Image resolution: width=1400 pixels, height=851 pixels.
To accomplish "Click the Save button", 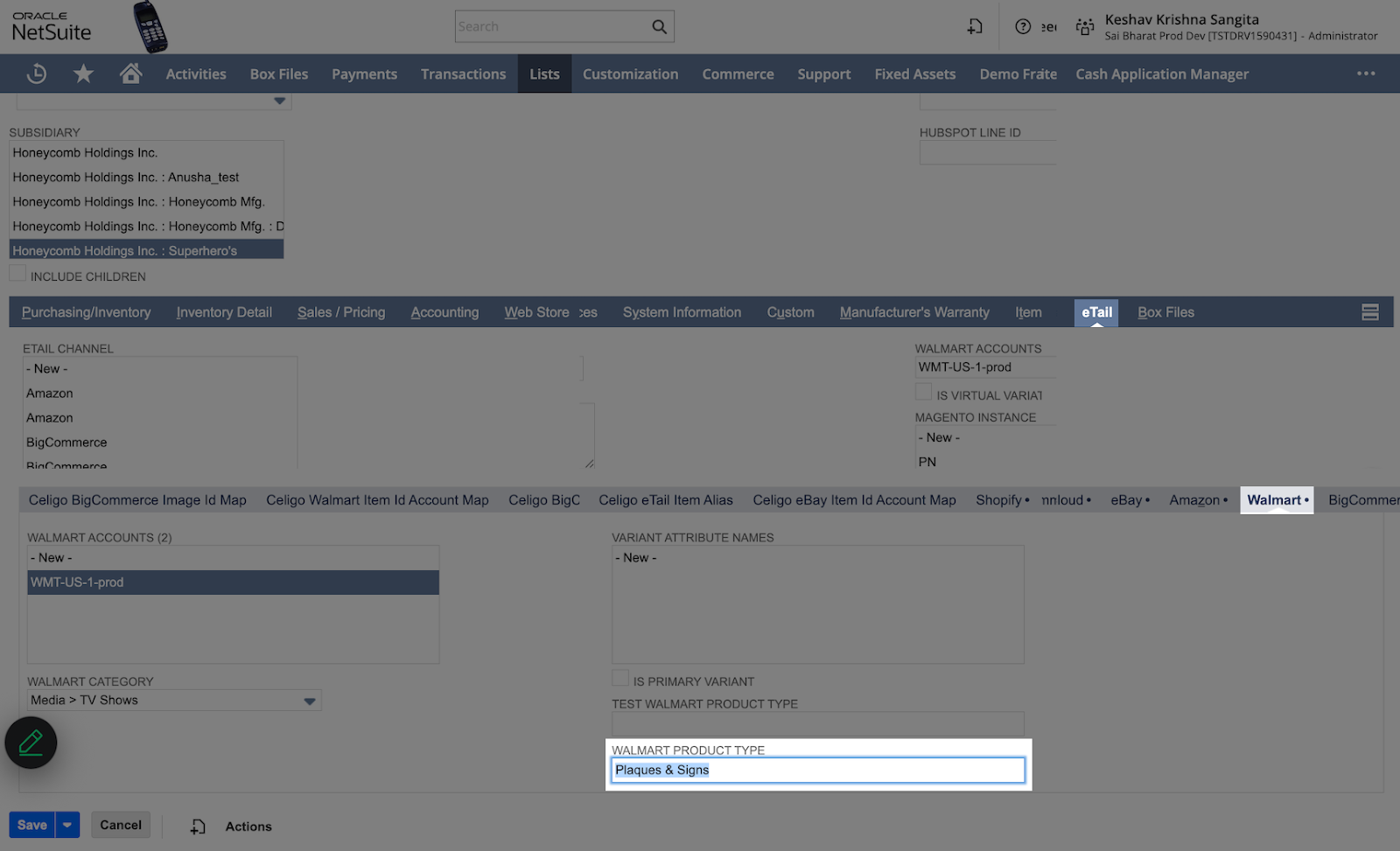I will [x=32, y=825].
